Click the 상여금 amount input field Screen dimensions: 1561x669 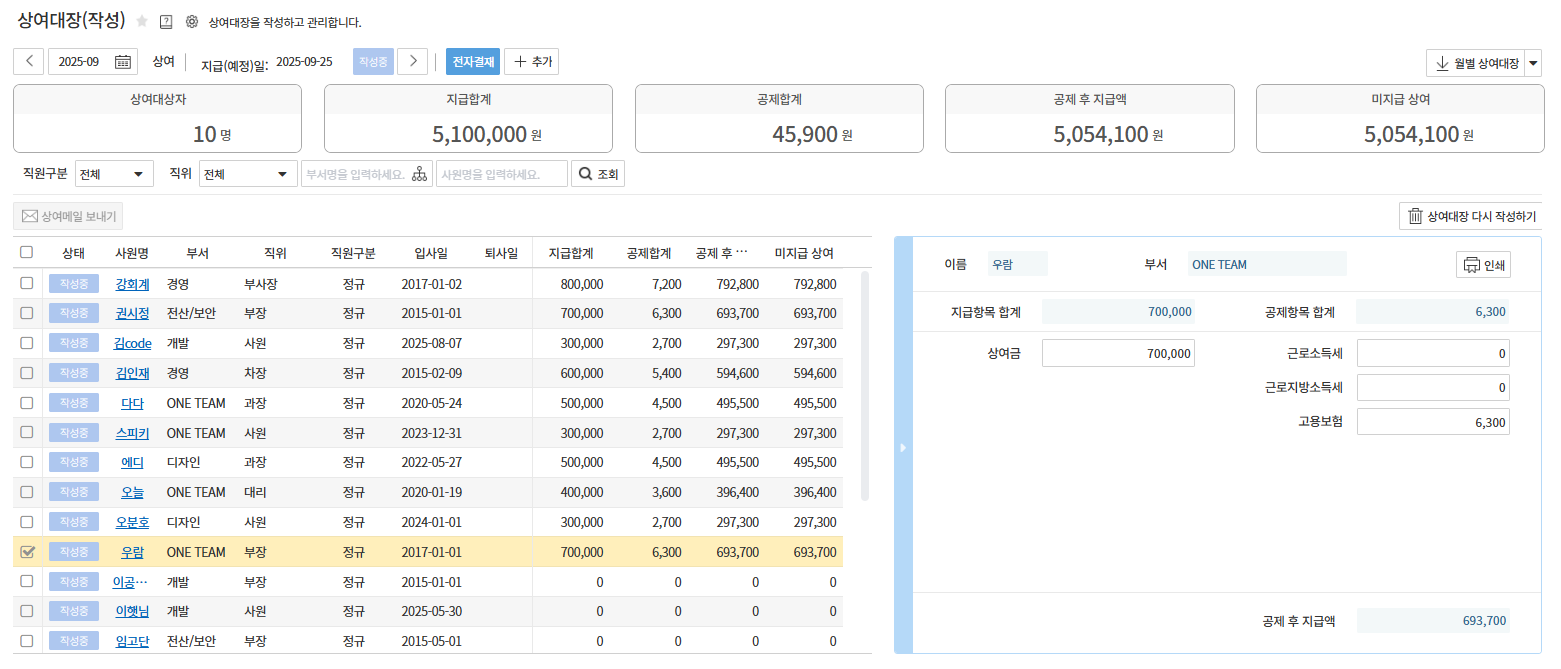coord(1118,353)
